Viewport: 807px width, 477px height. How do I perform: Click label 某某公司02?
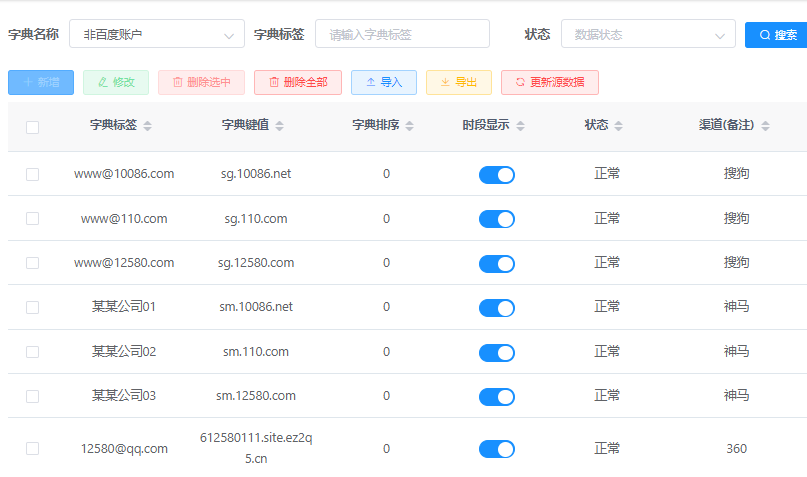pos(124,351)
